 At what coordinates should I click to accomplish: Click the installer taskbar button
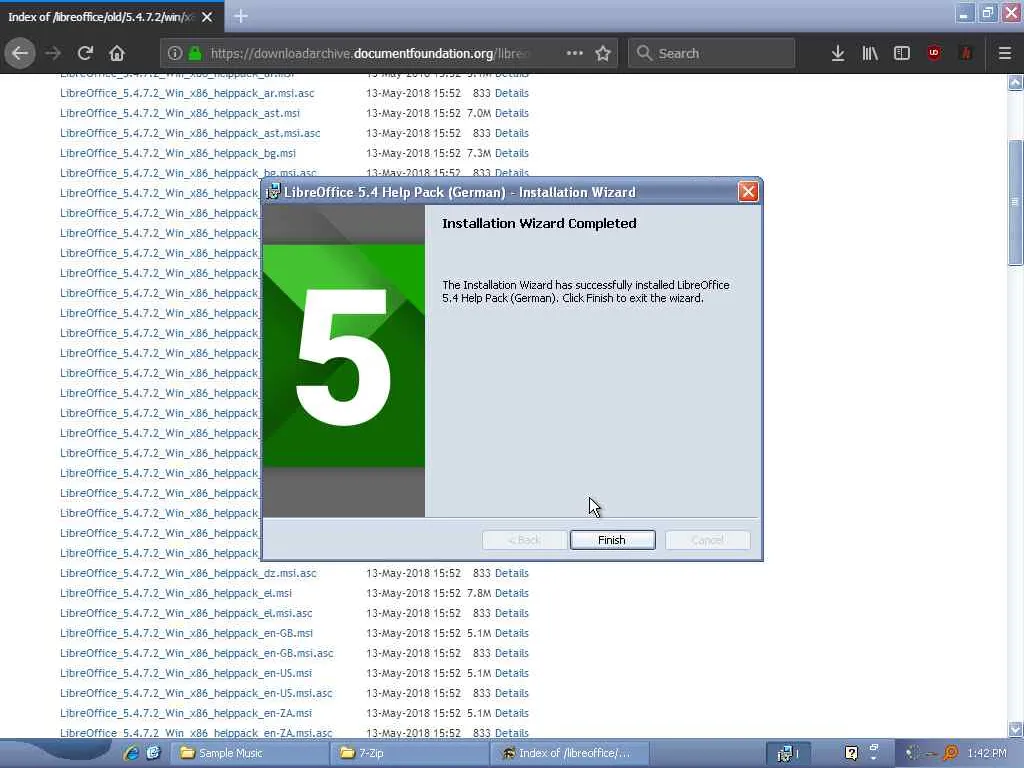pos(788,753)
